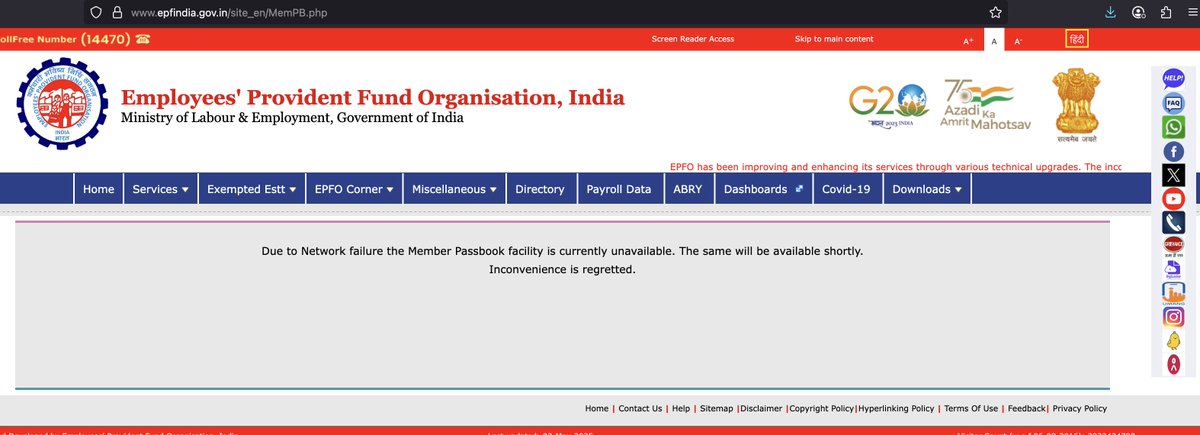Decrease font size with A-

[x=1019, y=41]
